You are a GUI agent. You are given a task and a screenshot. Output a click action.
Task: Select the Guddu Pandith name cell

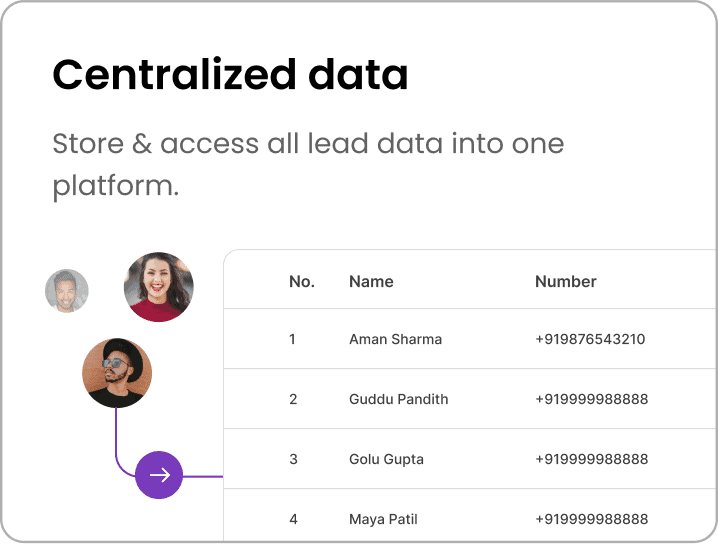(398, 399)
